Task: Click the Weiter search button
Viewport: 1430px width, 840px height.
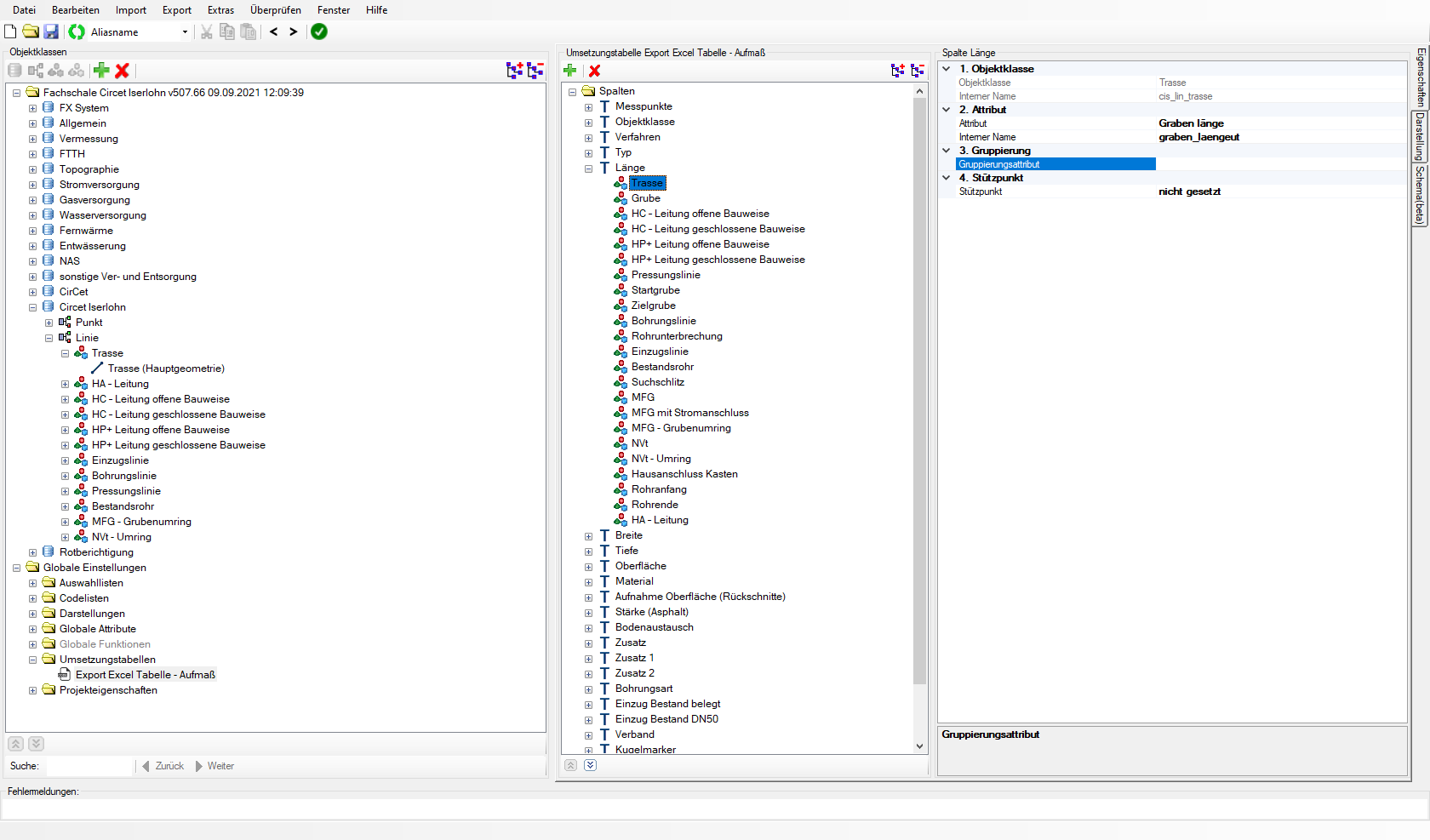Action: 214,766
